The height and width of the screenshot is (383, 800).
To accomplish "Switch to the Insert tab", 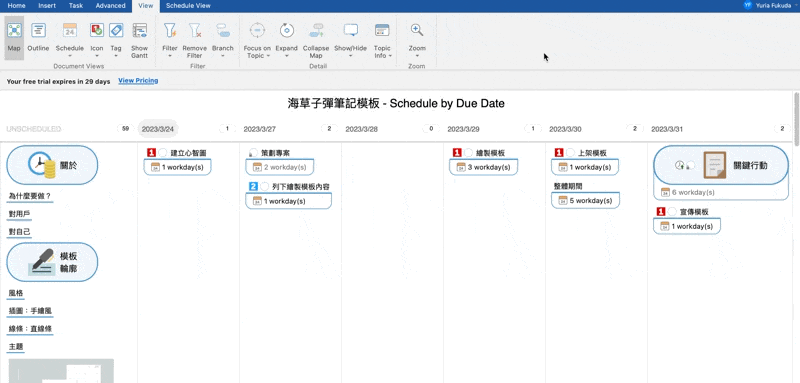I will [47, 6].
